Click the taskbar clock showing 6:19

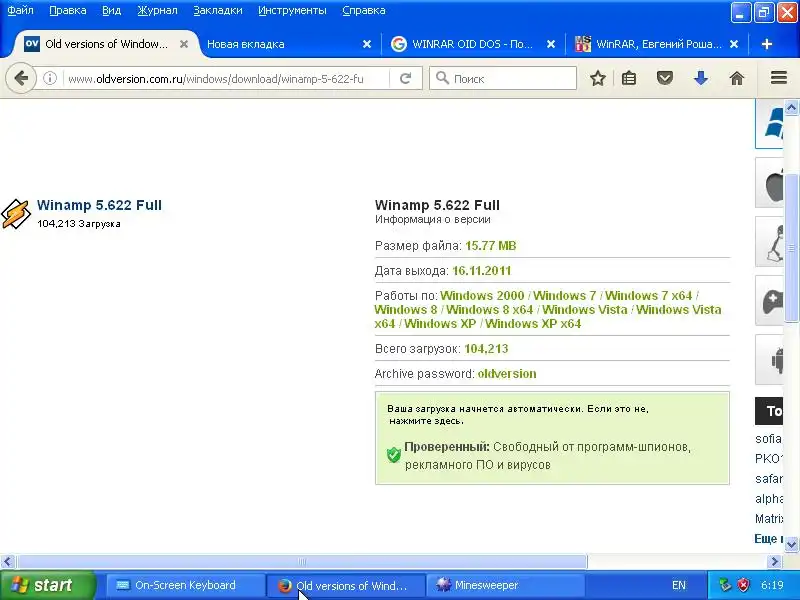pyautogui.click(x=772, y=585)
